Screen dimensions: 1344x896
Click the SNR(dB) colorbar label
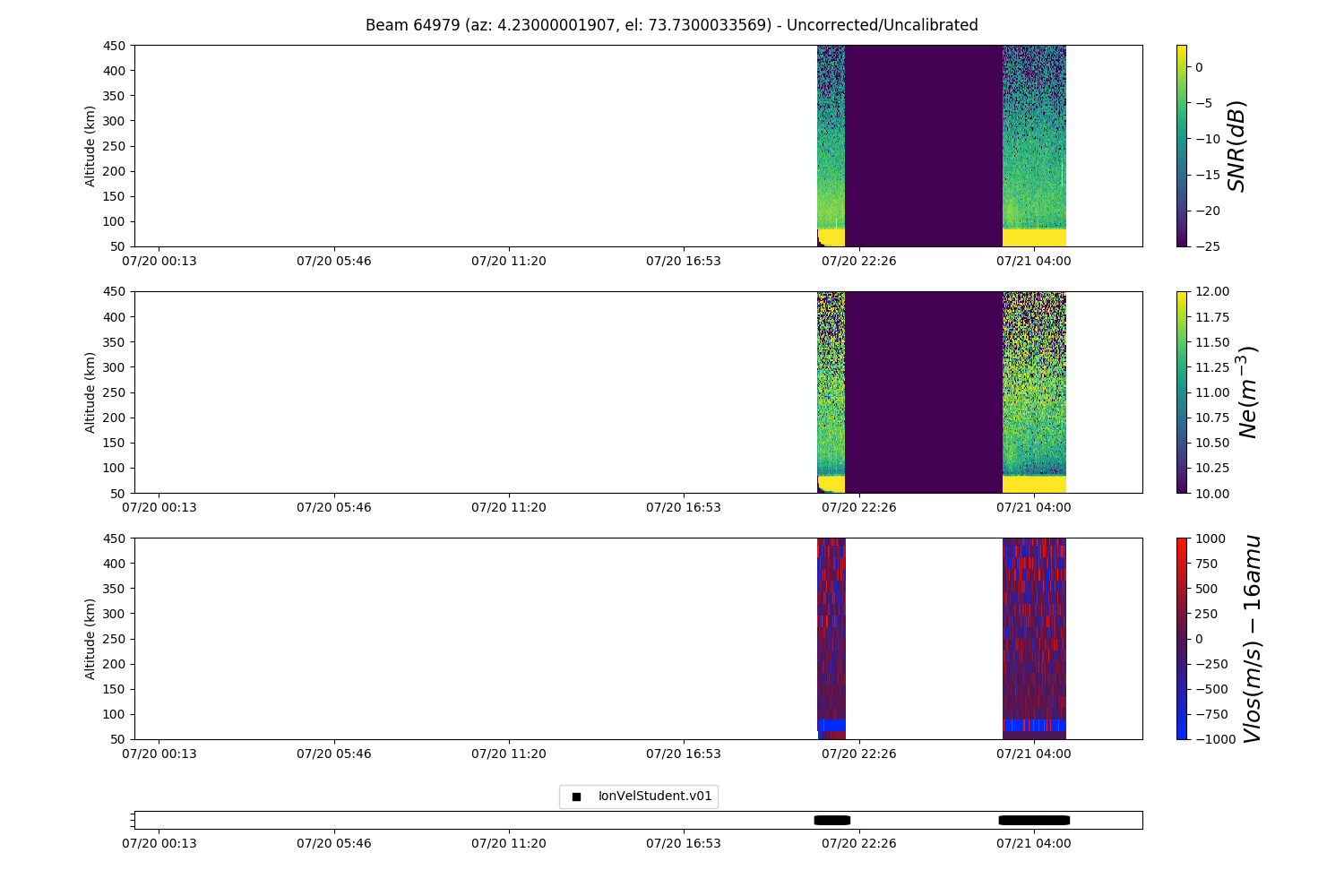pyautogui.click(x=1237, y=145)
